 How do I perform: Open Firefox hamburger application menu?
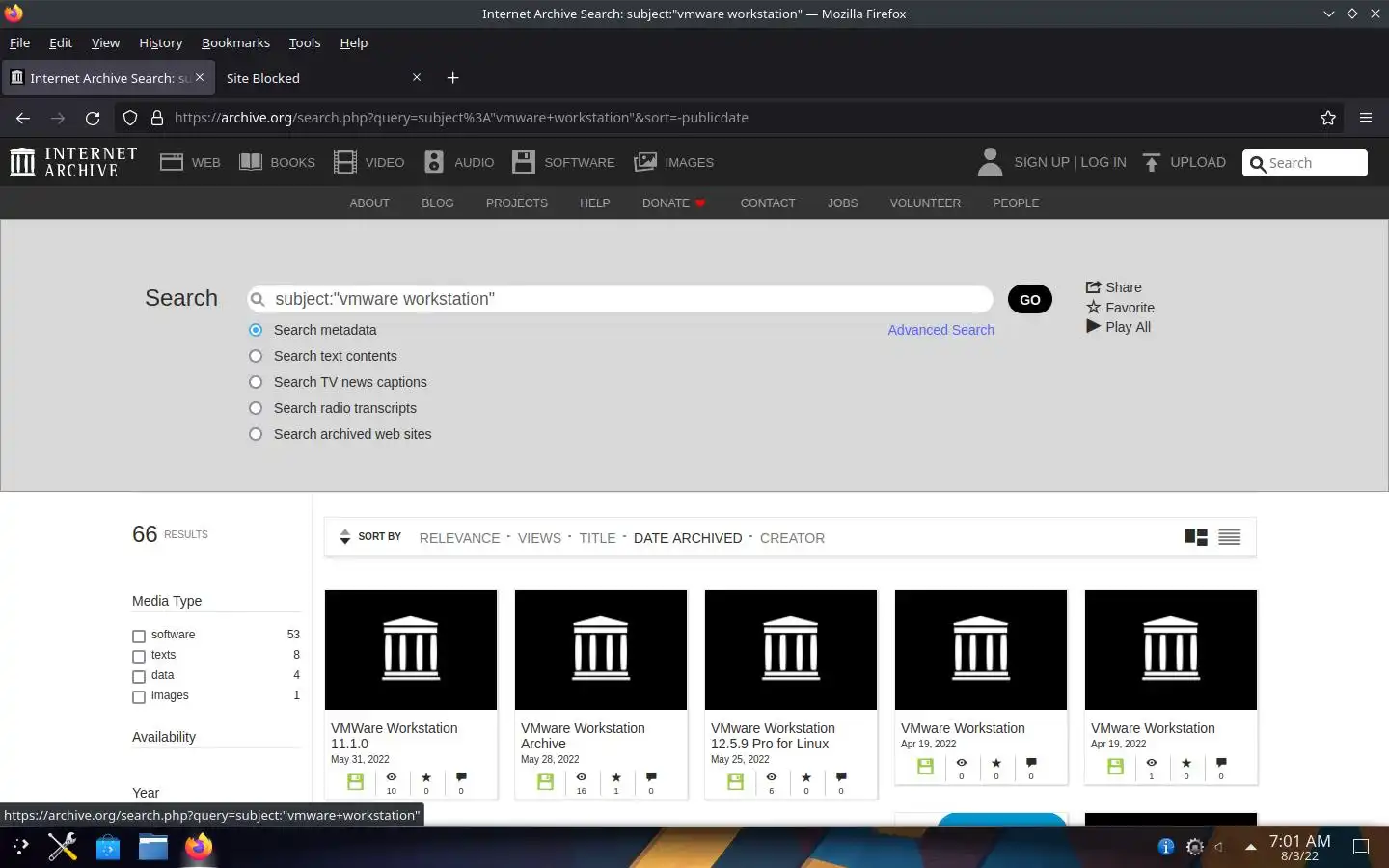click(1366, 118)
